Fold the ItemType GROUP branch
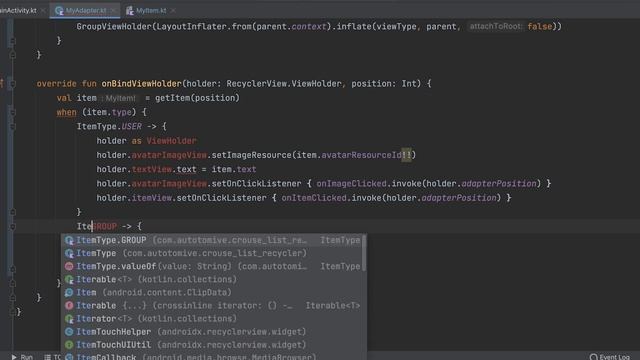The width and height of the screenshot is (640, 360). tap(13, 227)
